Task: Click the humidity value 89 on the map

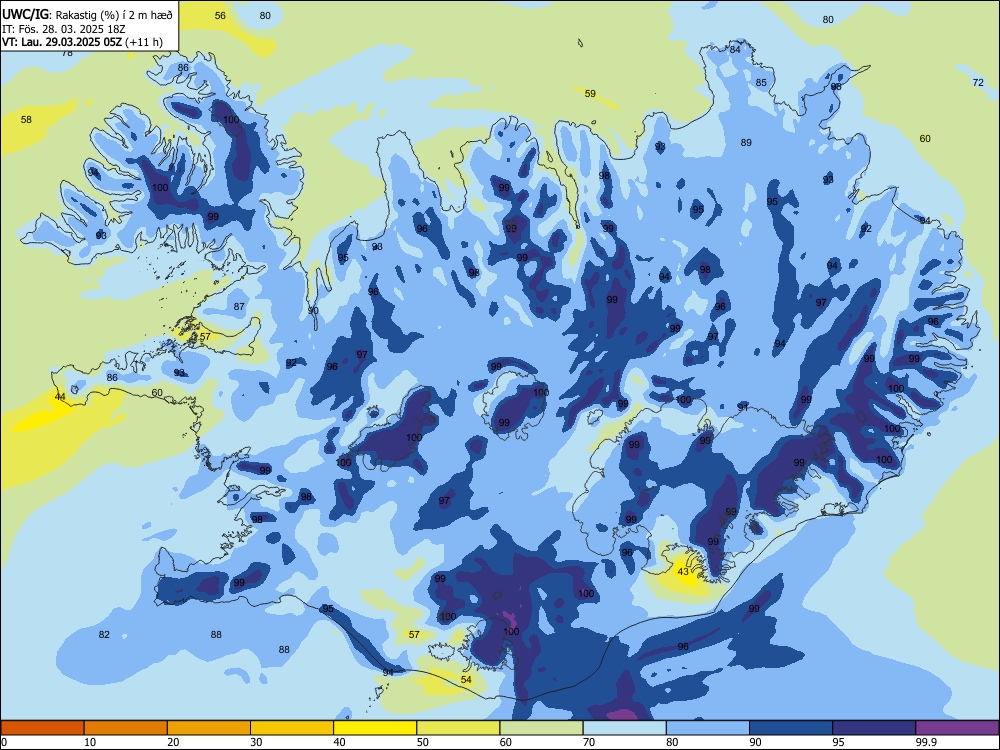Action: tap(746, 143)
